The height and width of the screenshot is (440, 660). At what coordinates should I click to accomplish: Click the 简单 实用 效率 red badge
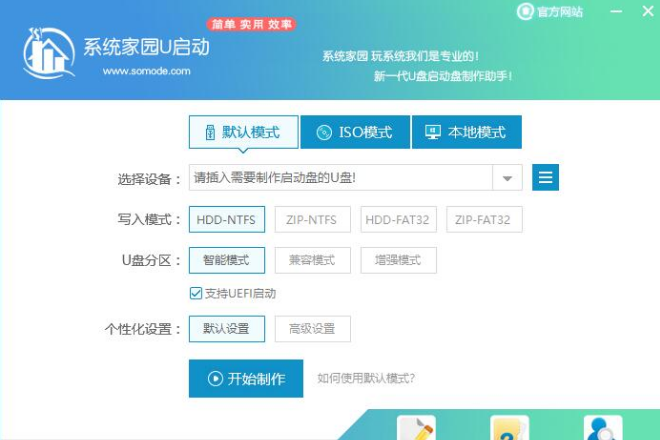point(251,24)
